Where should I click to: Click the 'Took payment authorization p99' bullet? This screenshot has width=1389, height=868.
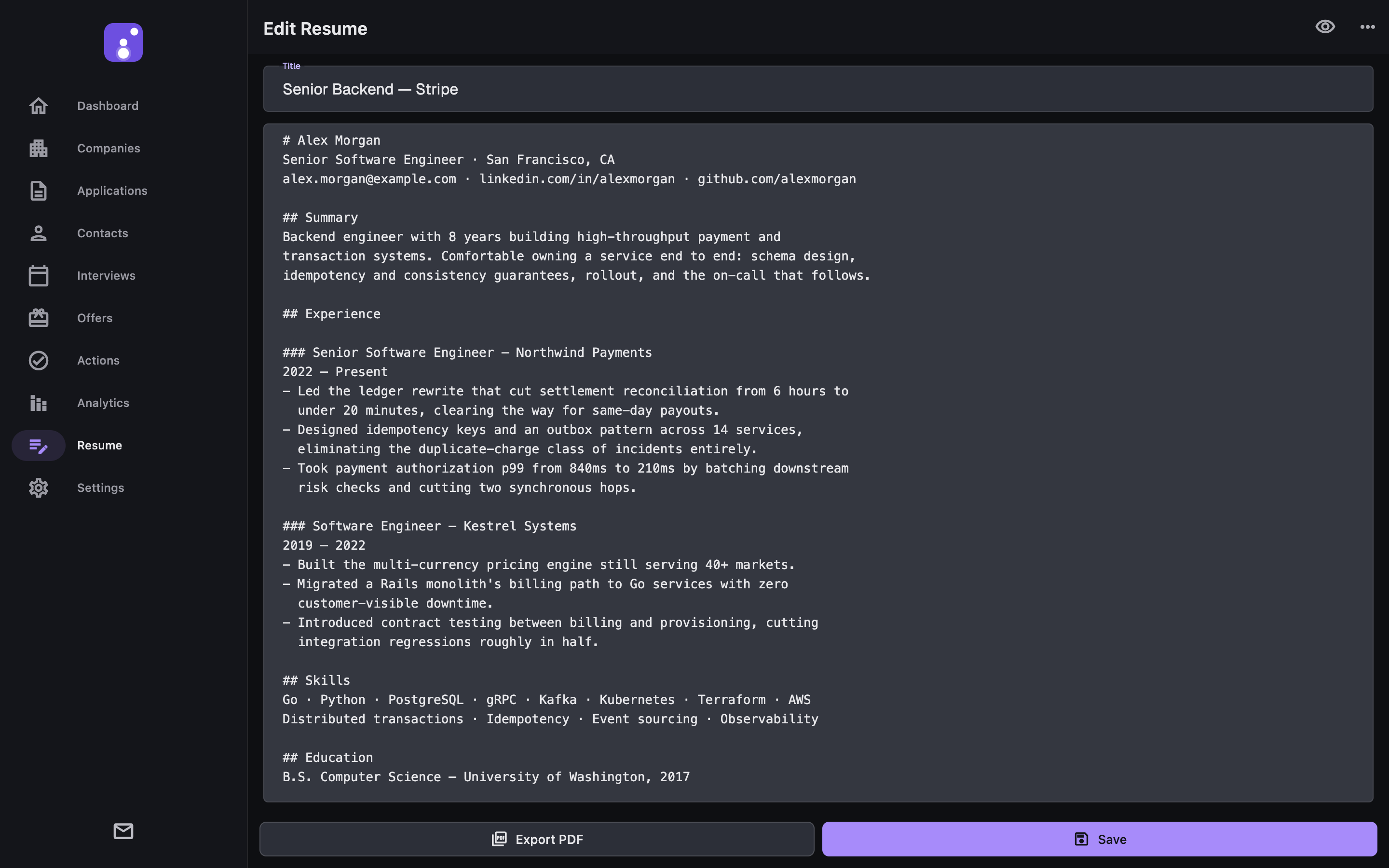565,478
